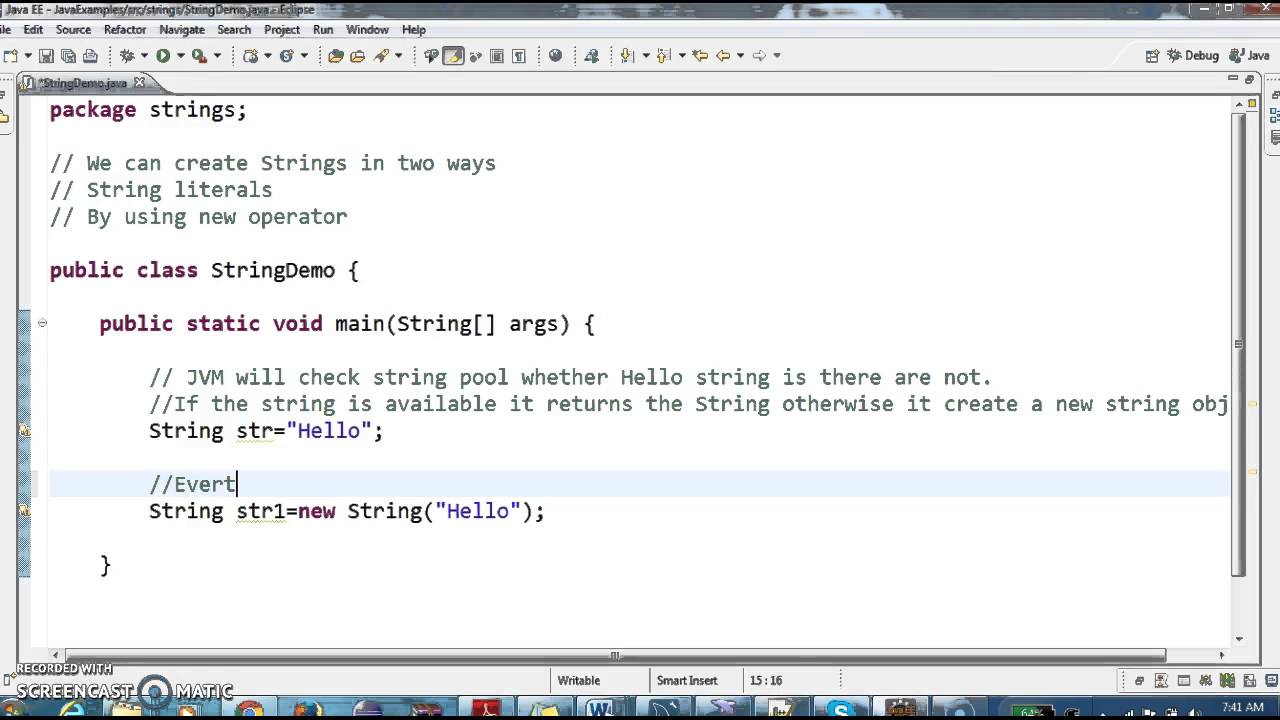This screenshot has height=720, width=1280.
Task: Click the New Java Class icon
Action: (286, 56)
